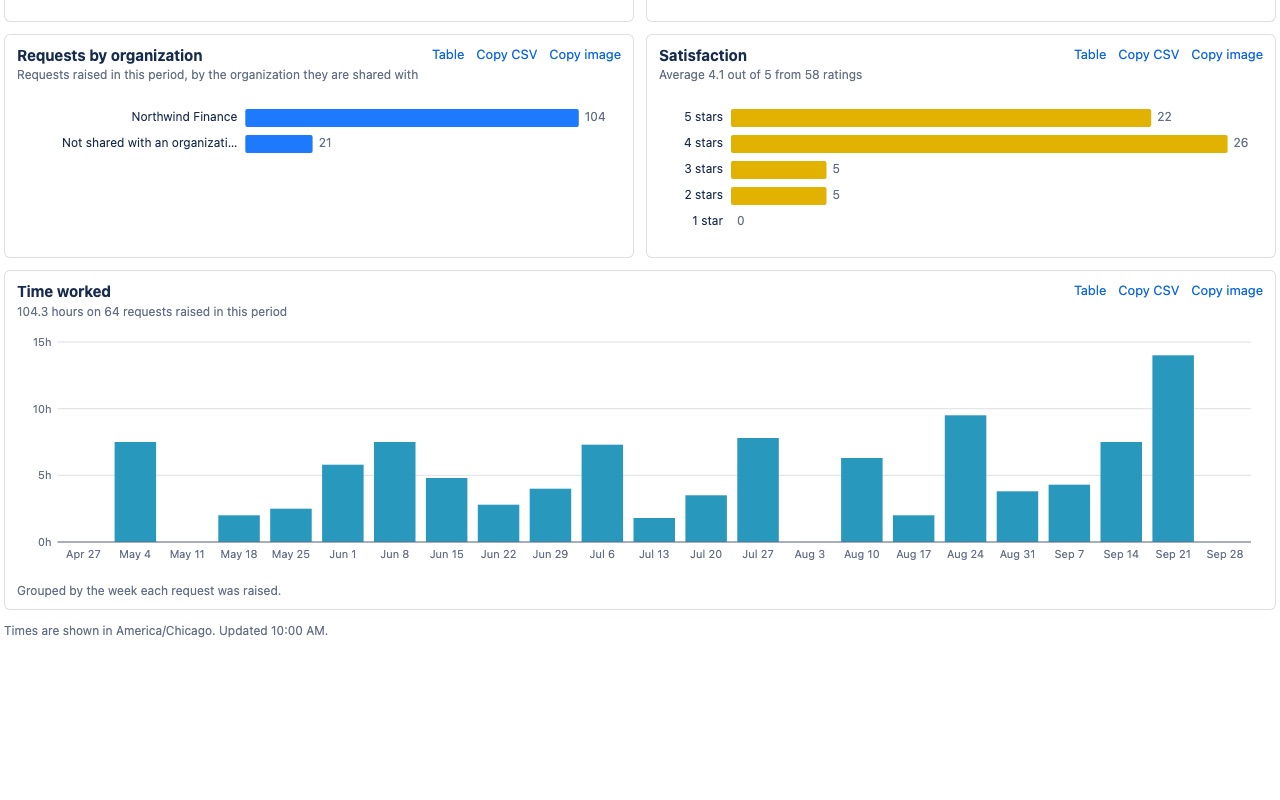Click the Jul 20 time worked bar
The image size is (1280, 800).
[706, 518]
